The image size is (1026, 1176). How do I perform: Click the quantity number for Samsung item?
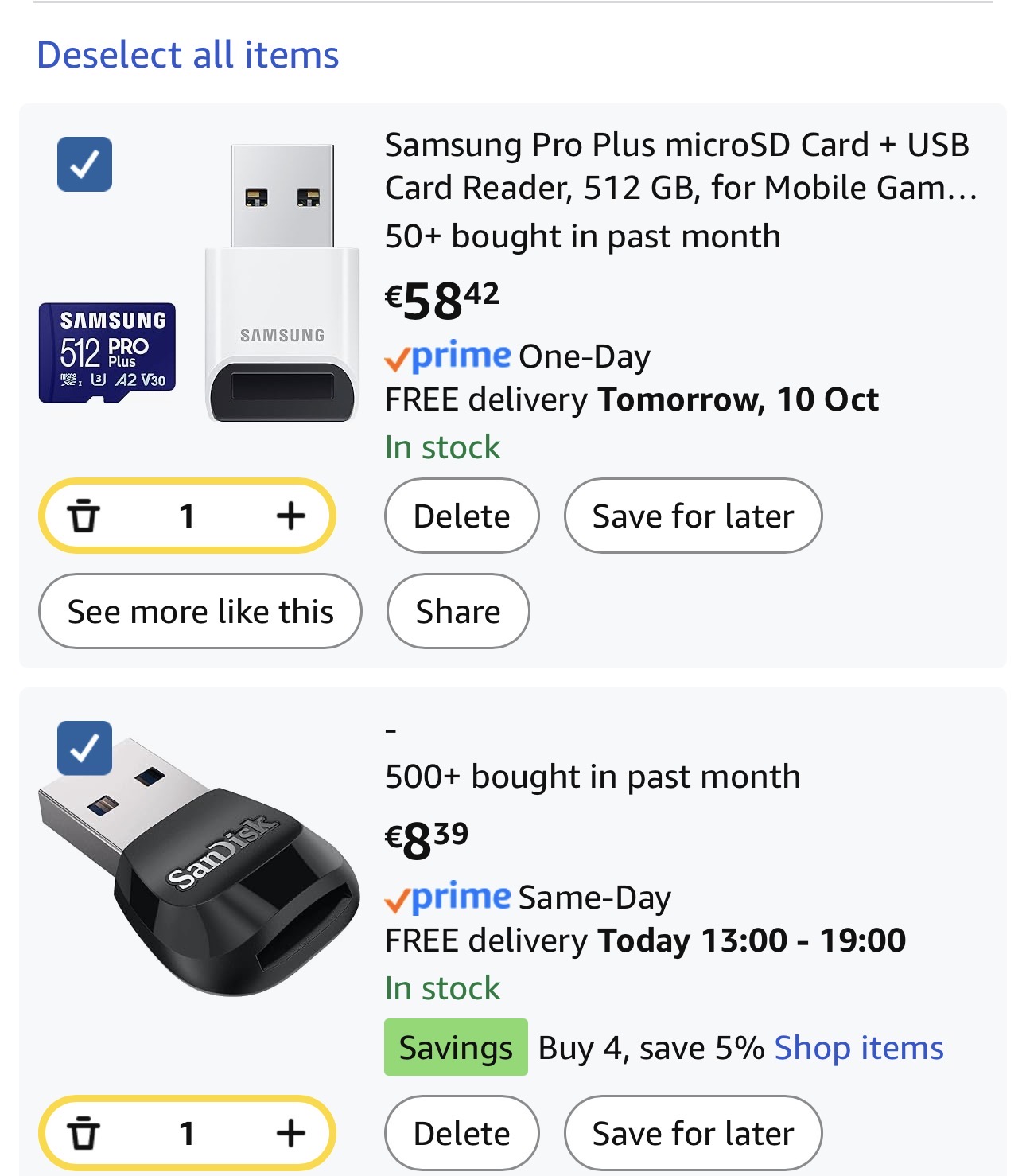click(187, 516)
